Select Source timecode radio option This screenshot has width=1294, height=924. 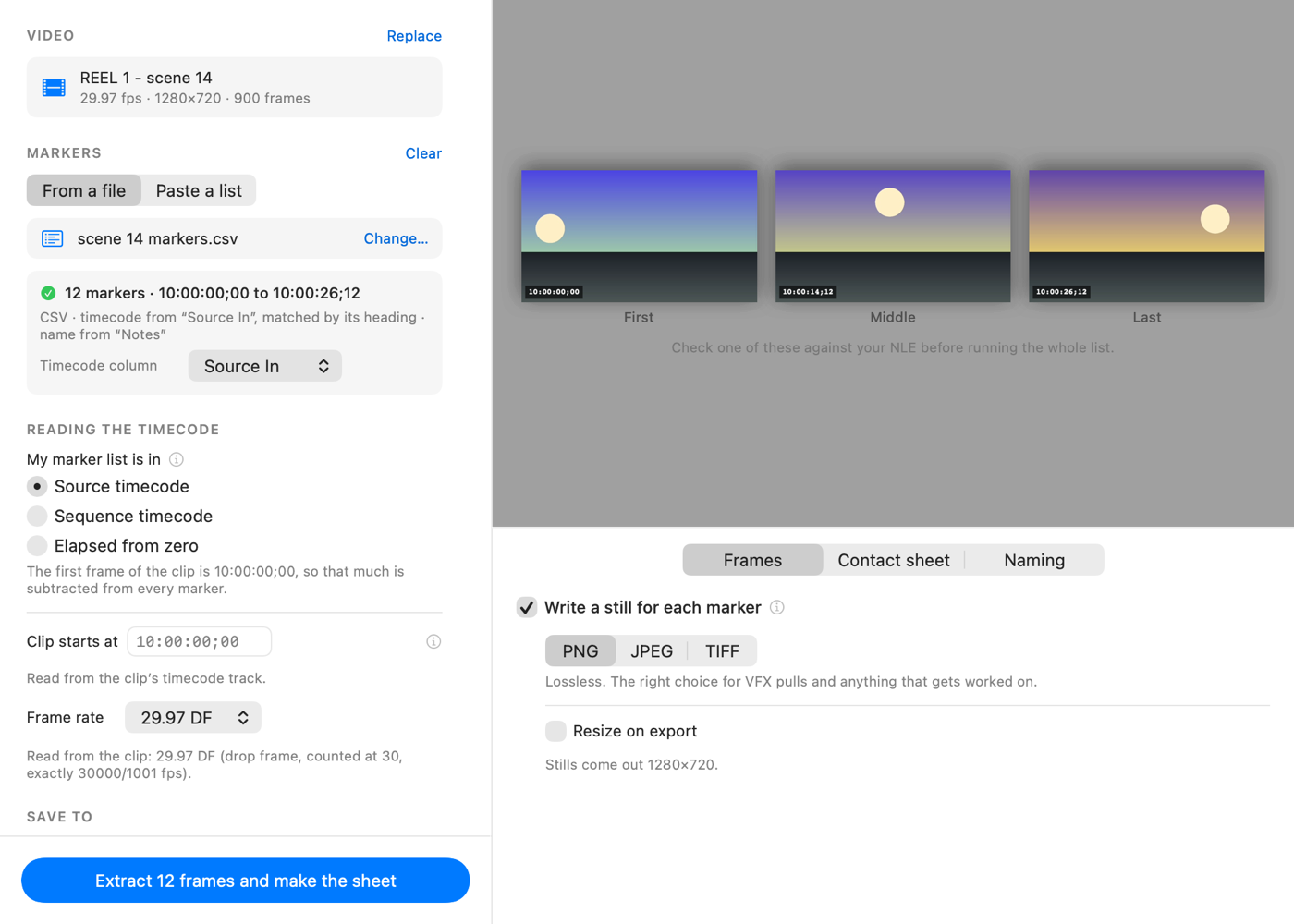[37, 486]
